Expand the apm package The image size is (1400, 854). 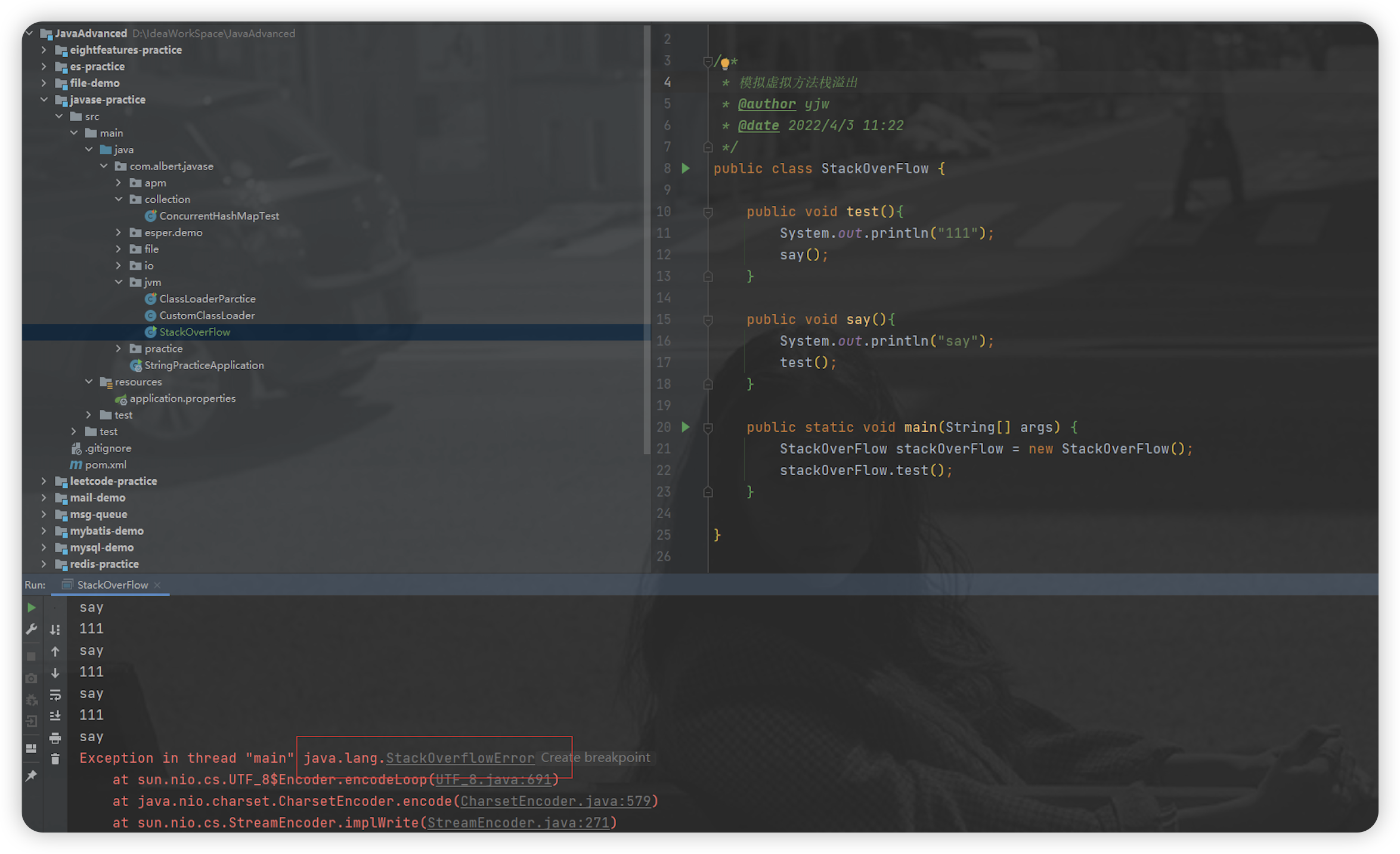click(x=119, y=182)
